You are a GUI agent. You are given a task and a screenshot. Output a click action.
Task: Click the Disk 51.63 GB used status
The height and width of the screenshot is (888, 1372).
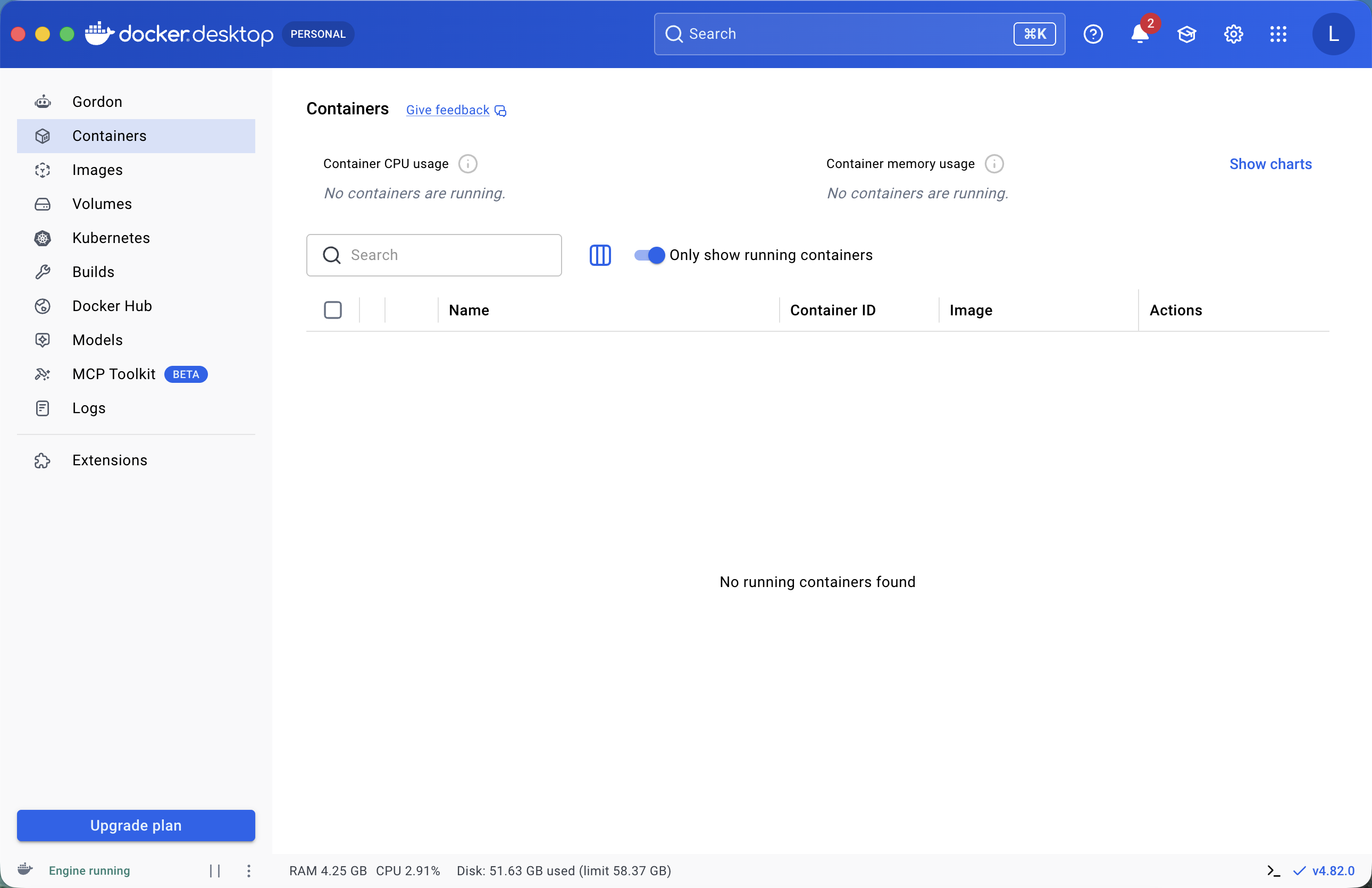tap(564, 870)
